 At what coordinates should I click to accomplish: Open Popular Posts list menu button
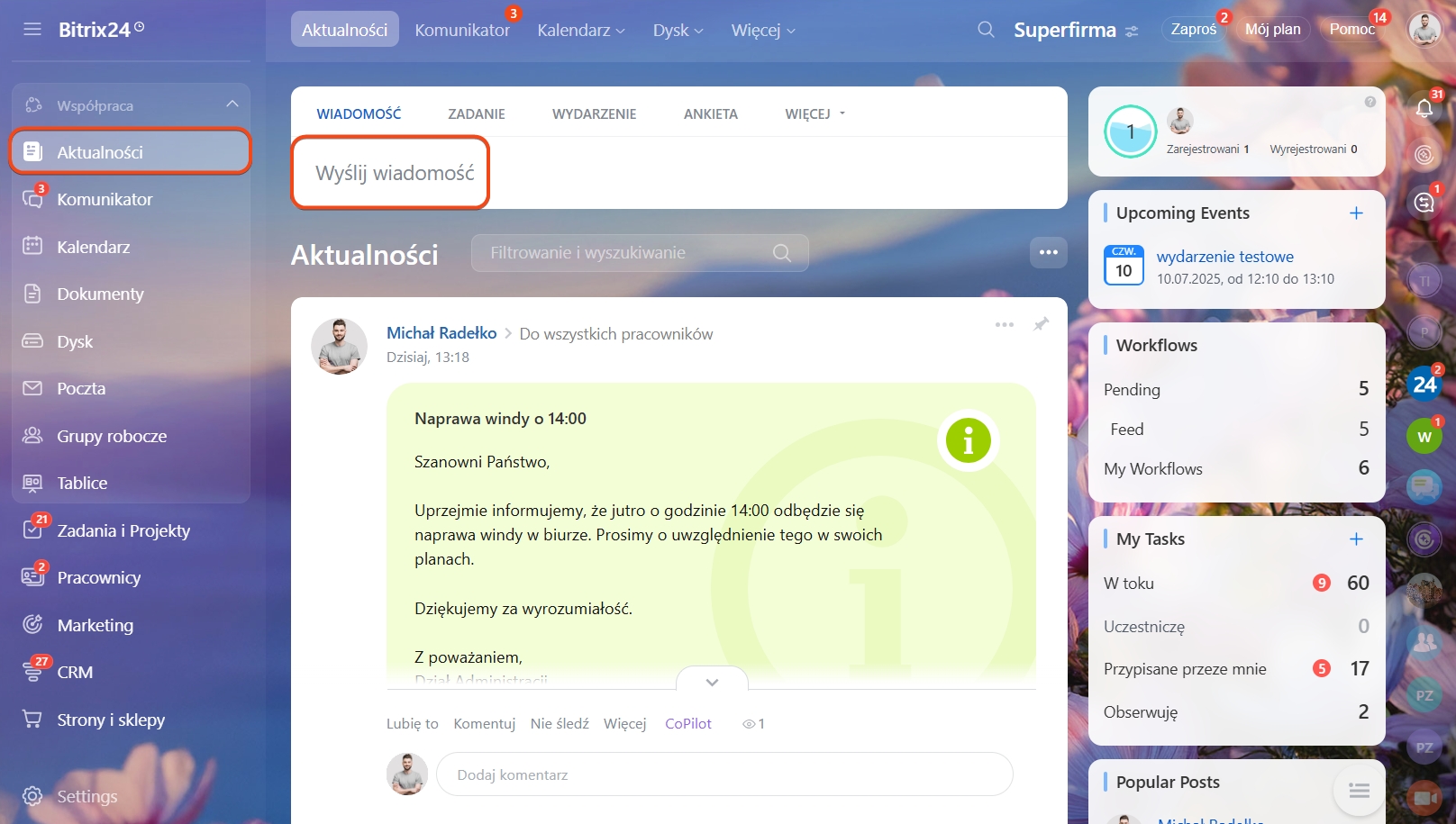pos(1359,791)
